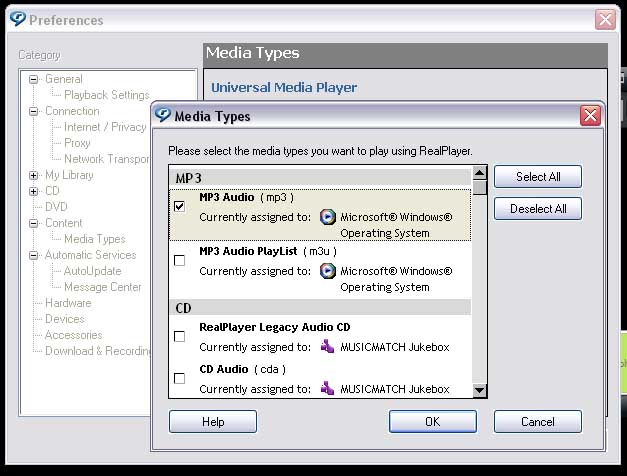Click the Deselect All button

click(x=538, y=208)
